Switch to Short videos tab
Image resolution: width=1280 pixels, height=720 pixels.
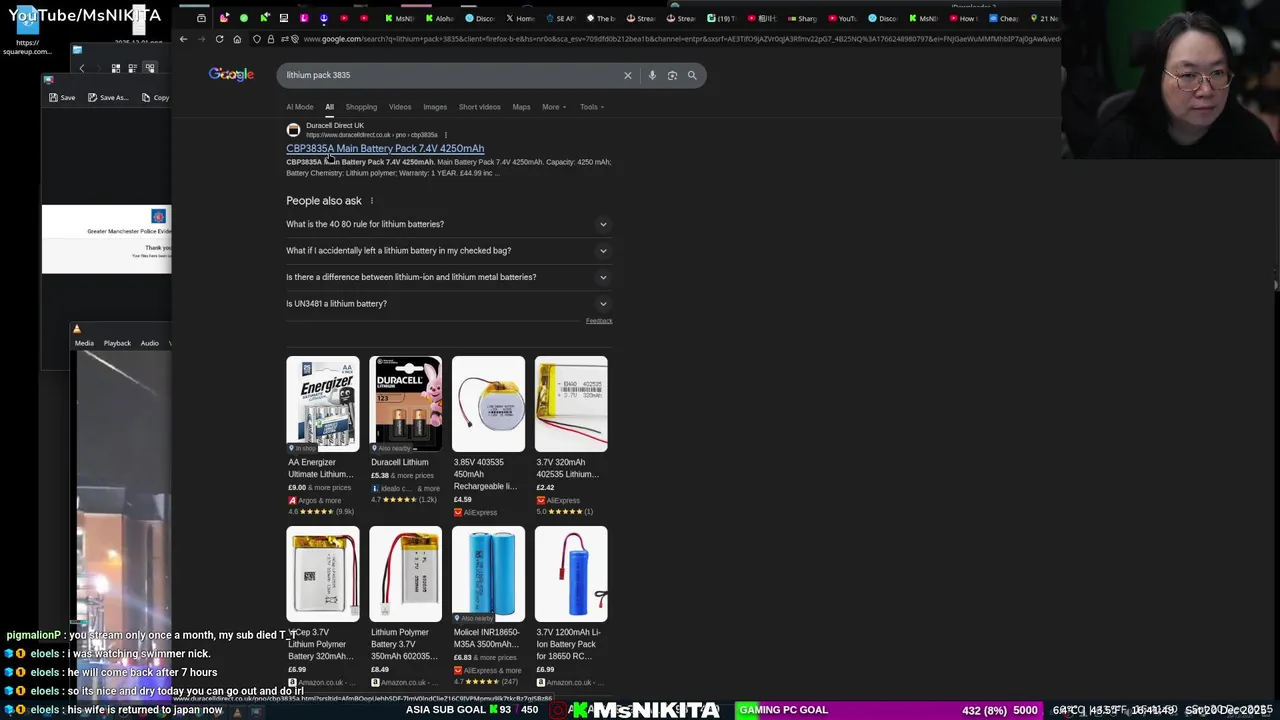point(480,107)
